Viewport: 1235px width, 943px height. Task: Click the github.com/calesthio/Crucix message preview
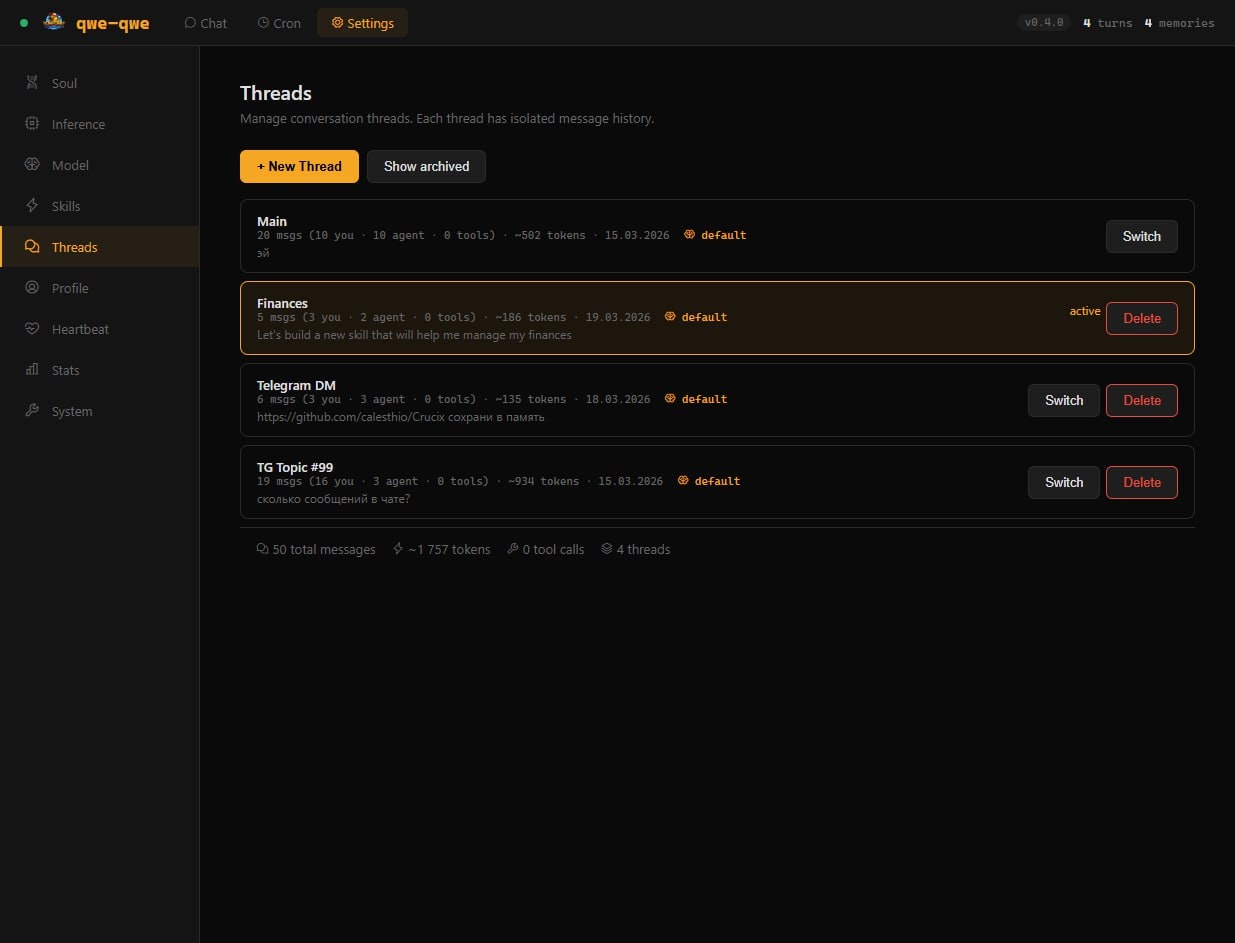400,417
